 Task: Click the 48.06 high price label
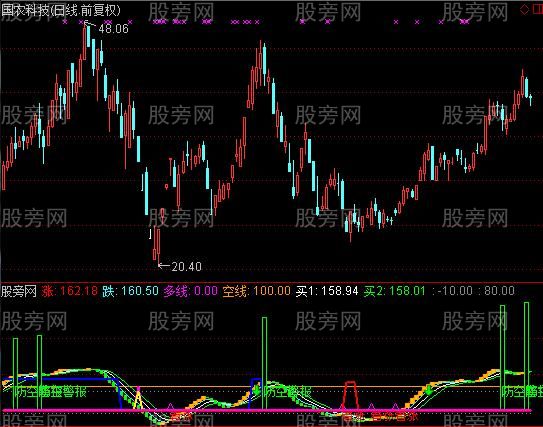(x=113, y=29)
